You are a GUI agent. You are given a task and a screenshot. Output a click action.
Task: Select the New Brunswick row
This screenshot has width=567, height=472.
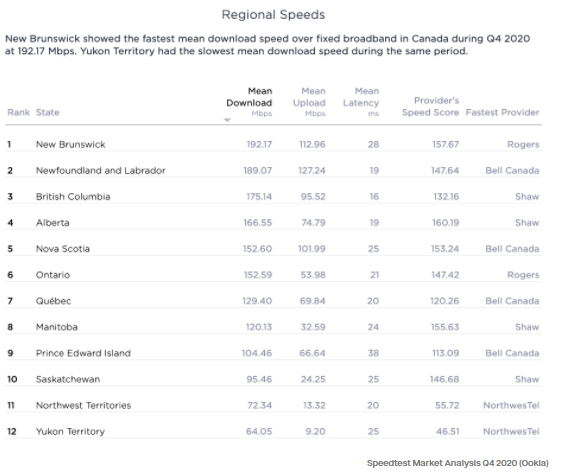(x=273, y=144)
